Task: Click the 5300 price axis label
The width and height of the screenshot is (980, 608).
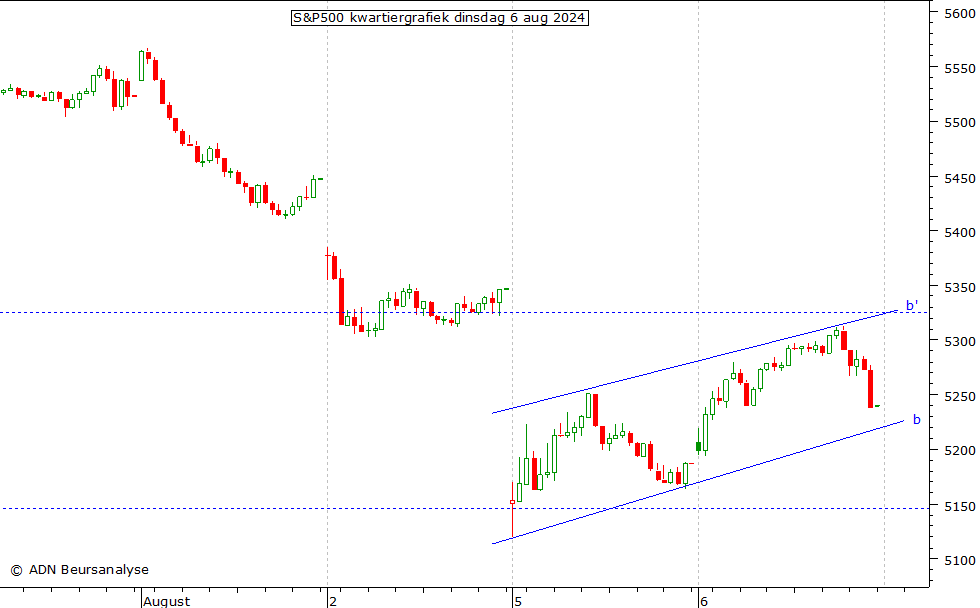Action: point(960,341)
